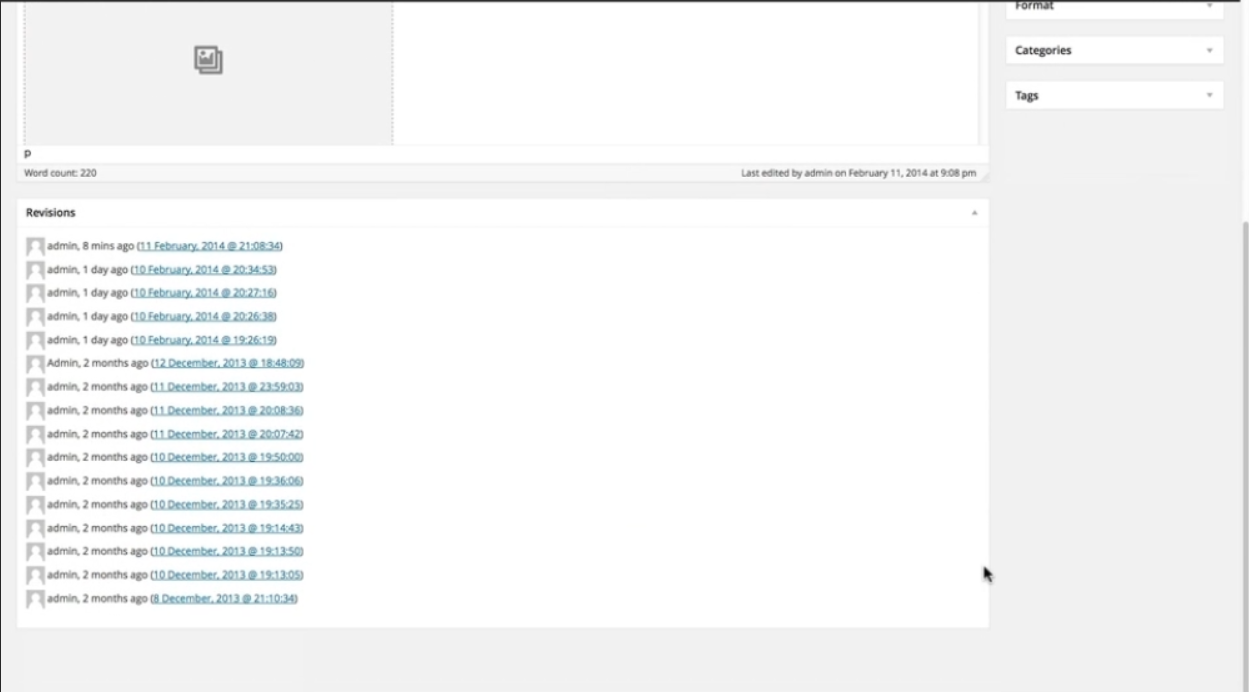
Task: Click avatar beside 10 December 19:13:50 revision
Action: 36,552
